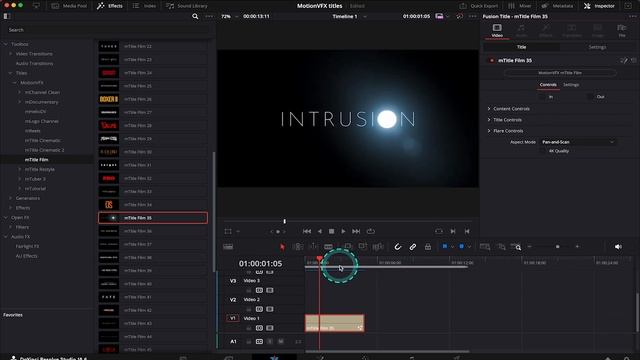640x360 pixels.
Task: Adjust the timeline zoom slider handle
Action: tap(558, 247)
